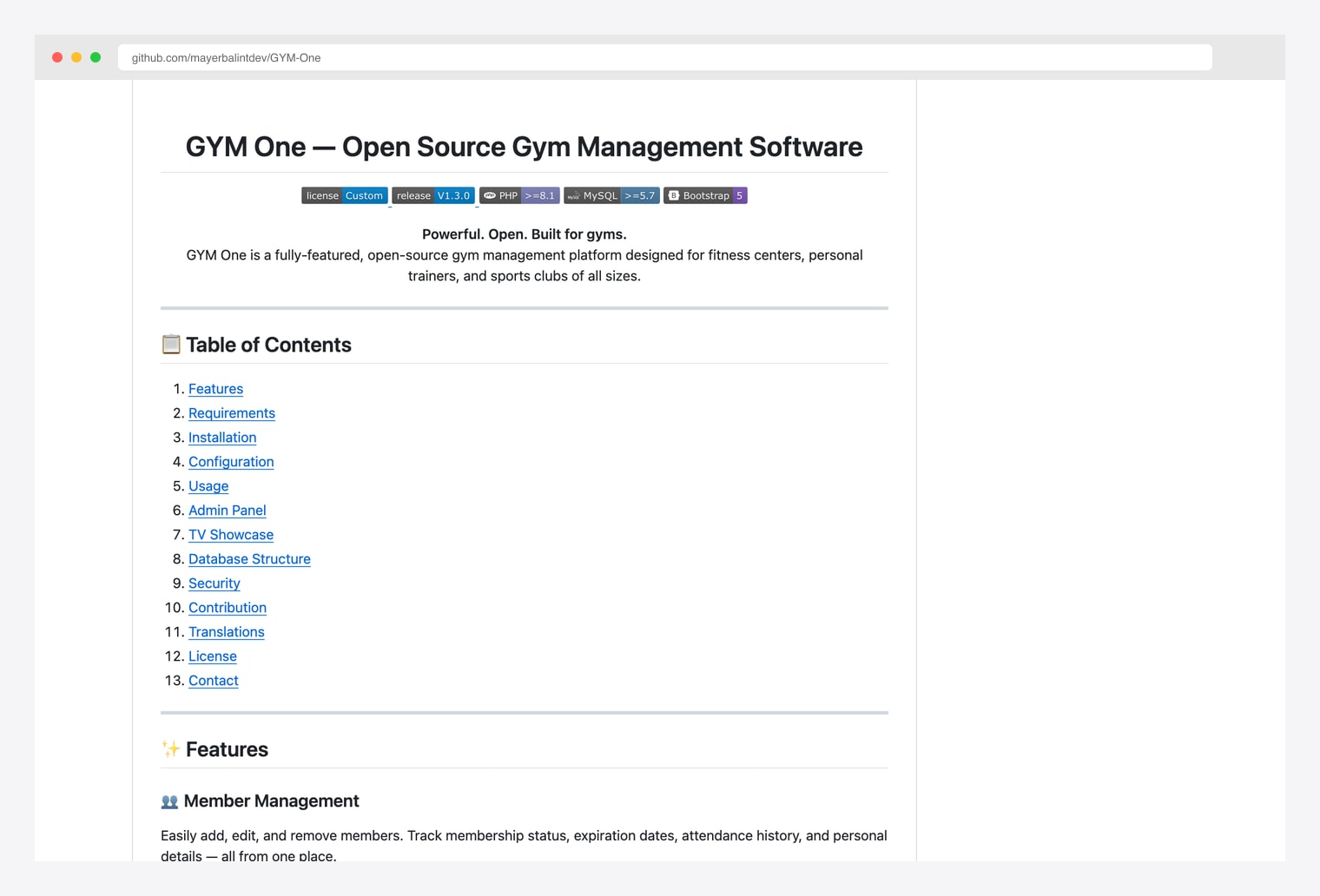Image resolution: width=1320 pixels, height=896 pixels.
Task: Open the Configuration contents link
Action: (x=231, y=462)
